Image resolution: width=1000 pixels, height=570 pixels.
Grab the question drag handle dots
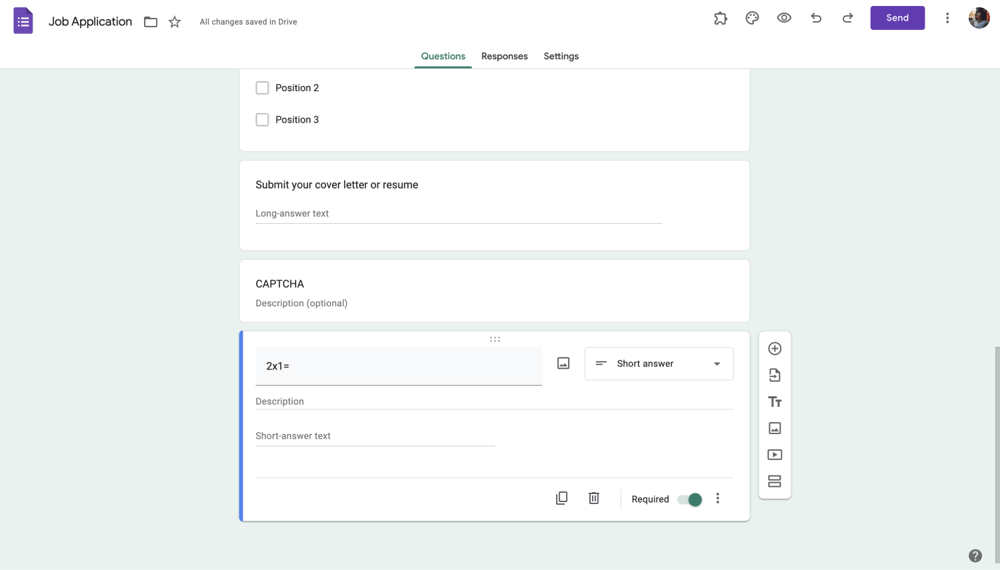[495, 339]
